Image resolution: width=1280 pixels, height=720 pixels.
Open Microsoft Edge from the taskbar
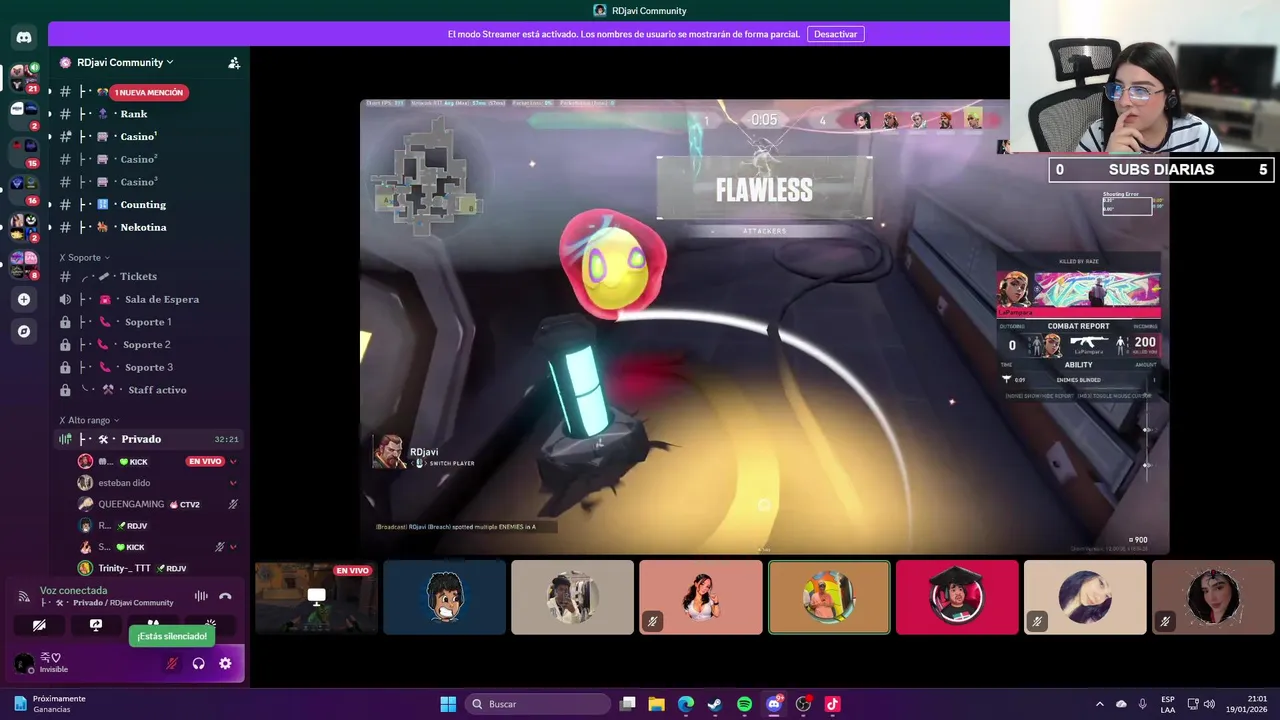tap(686, 704)
